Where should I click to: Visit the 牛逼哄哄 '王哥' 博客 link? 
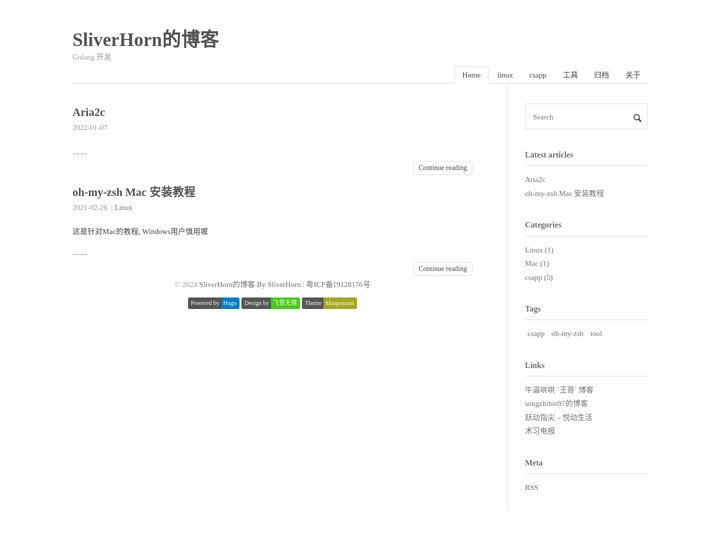coord(559,390)
